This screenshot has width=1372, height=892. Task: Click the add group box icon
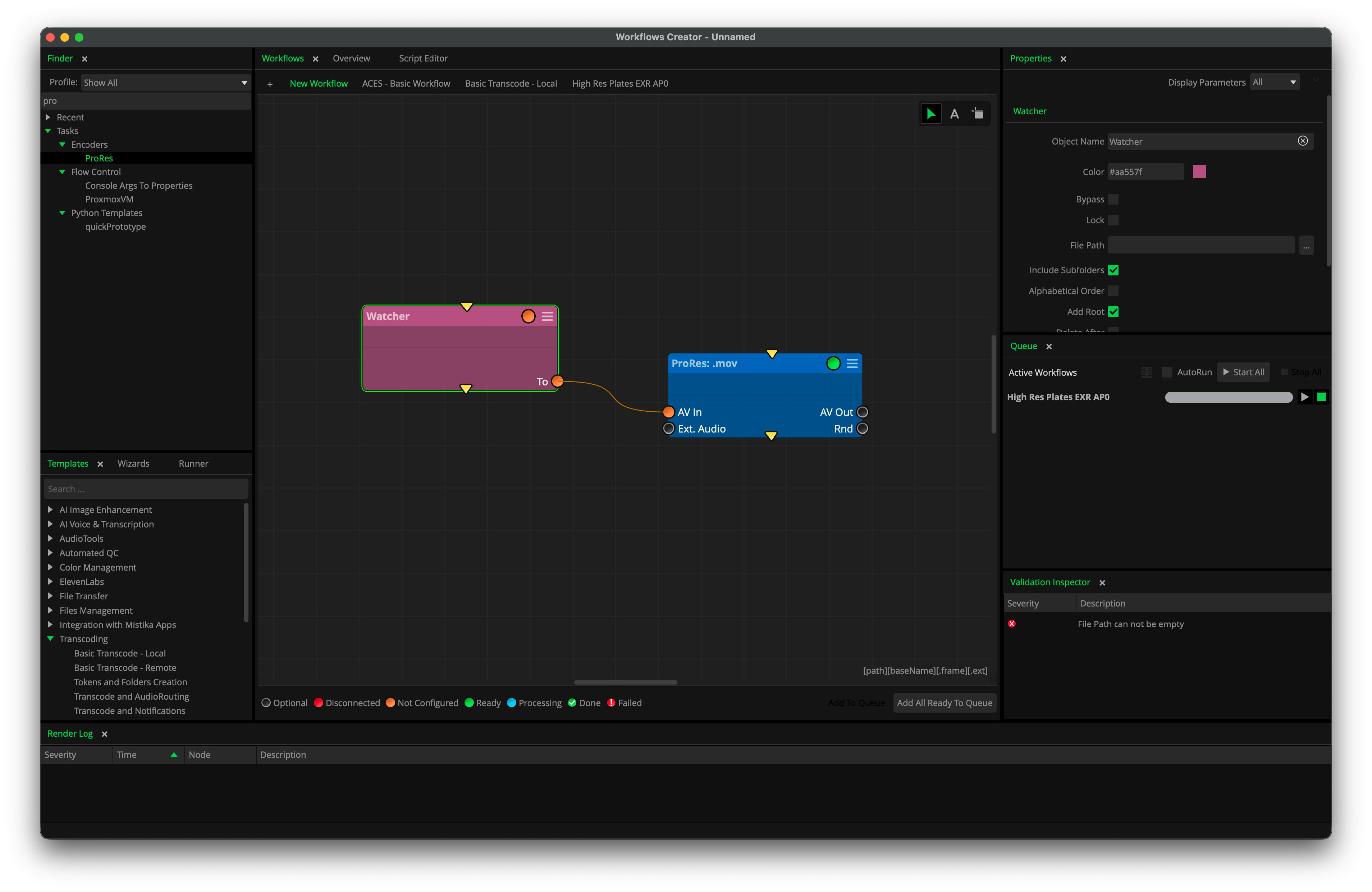[x=978, y=114]
